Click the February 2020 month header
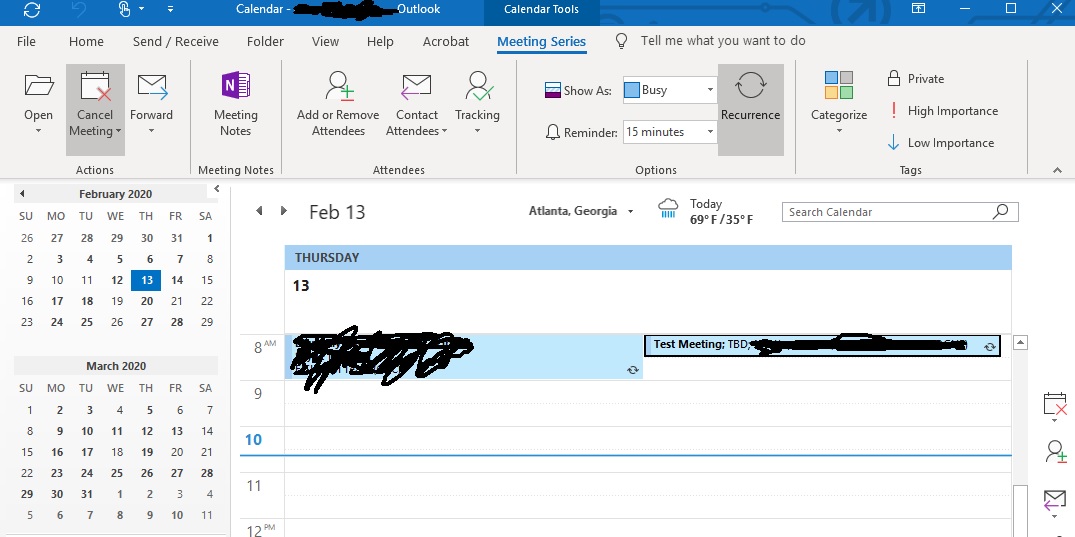The height and width of the screenshot is (537, 1075). 115,194
